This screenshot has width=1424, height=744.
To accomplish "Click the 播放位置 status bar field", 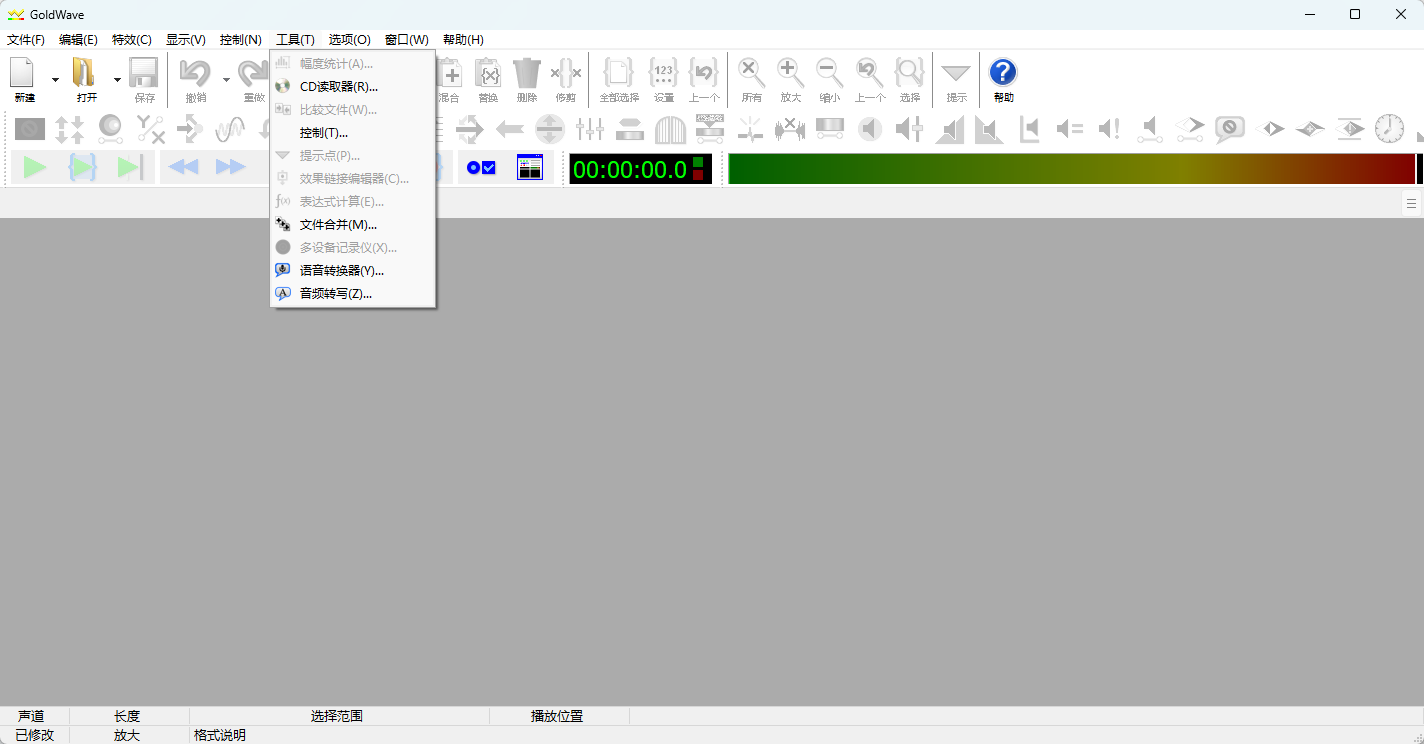I will click(559, 716).
